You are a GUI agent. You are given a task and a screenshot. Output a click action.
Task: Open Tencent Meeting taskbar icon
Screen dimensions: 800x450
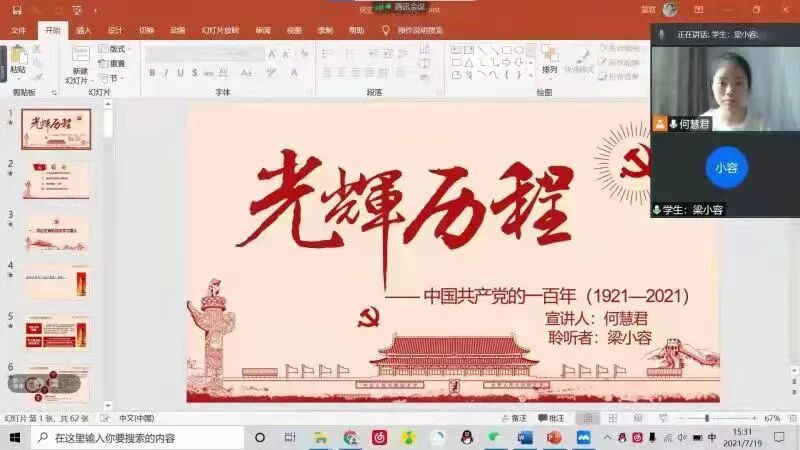coord(584,438)
